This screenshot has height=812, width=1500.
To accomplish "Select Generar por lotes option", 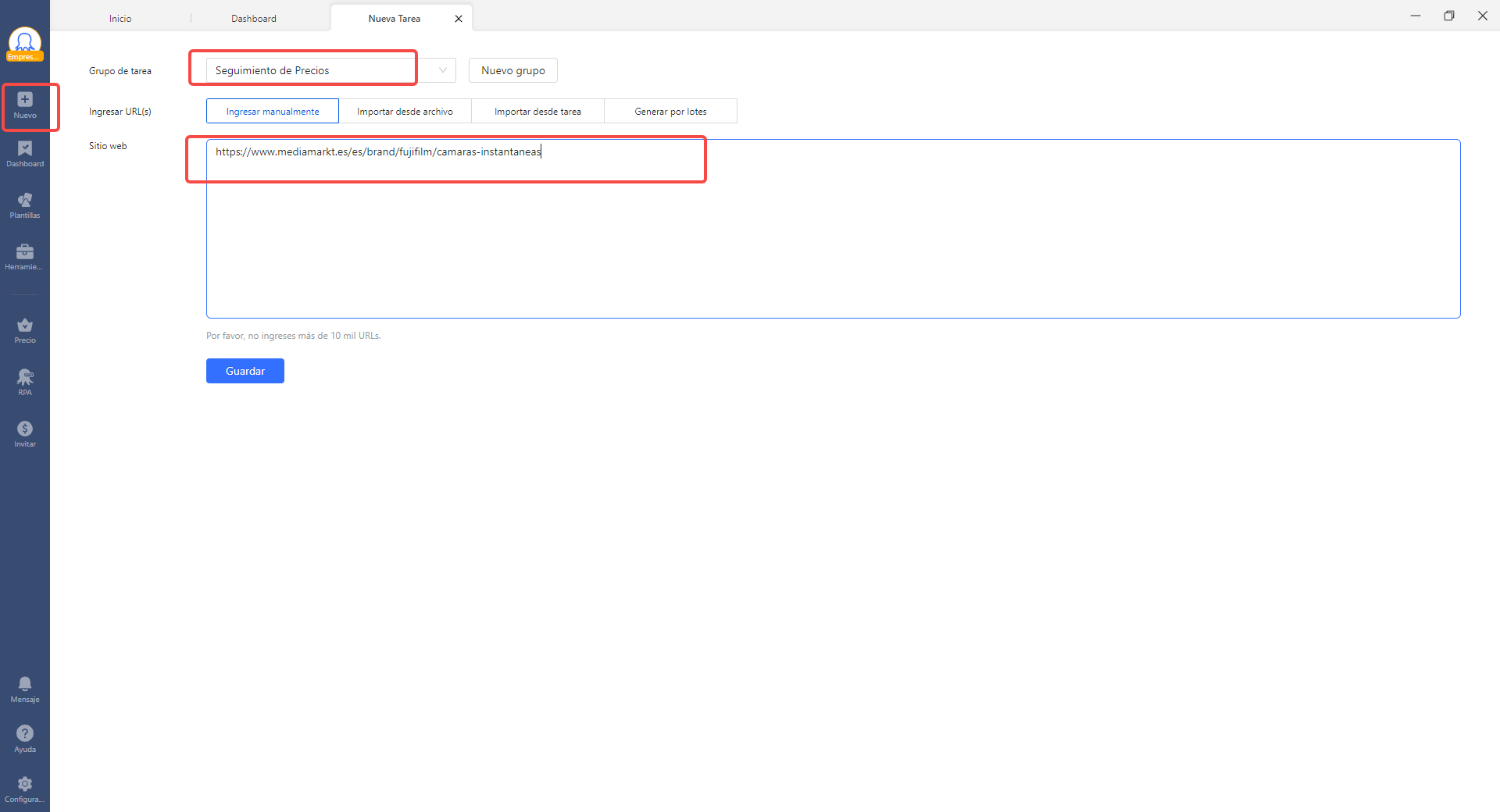I will click(x=670, y=112).
